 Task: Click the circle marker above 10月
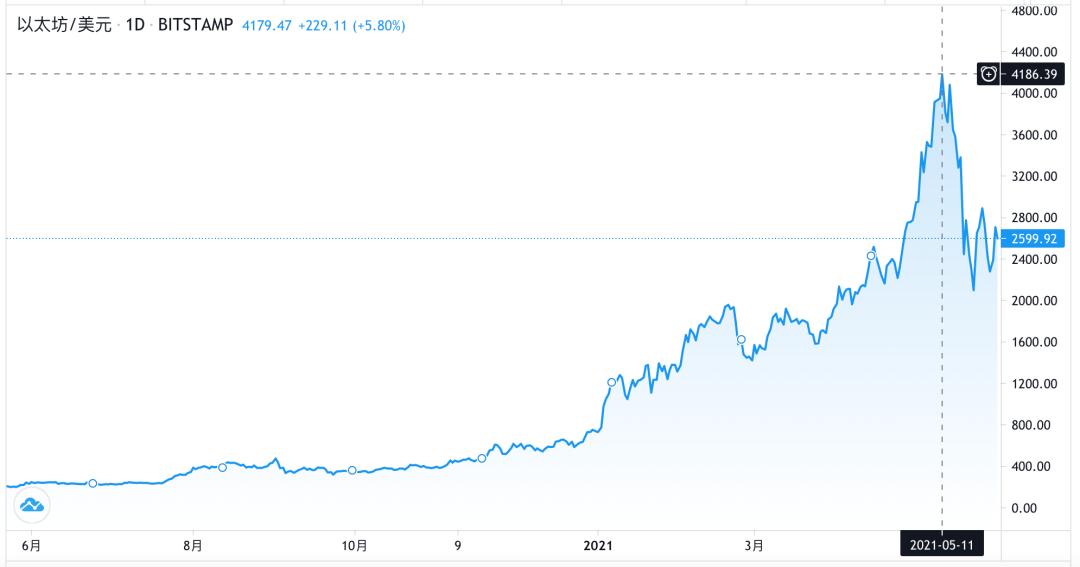(x=352, y=470)
